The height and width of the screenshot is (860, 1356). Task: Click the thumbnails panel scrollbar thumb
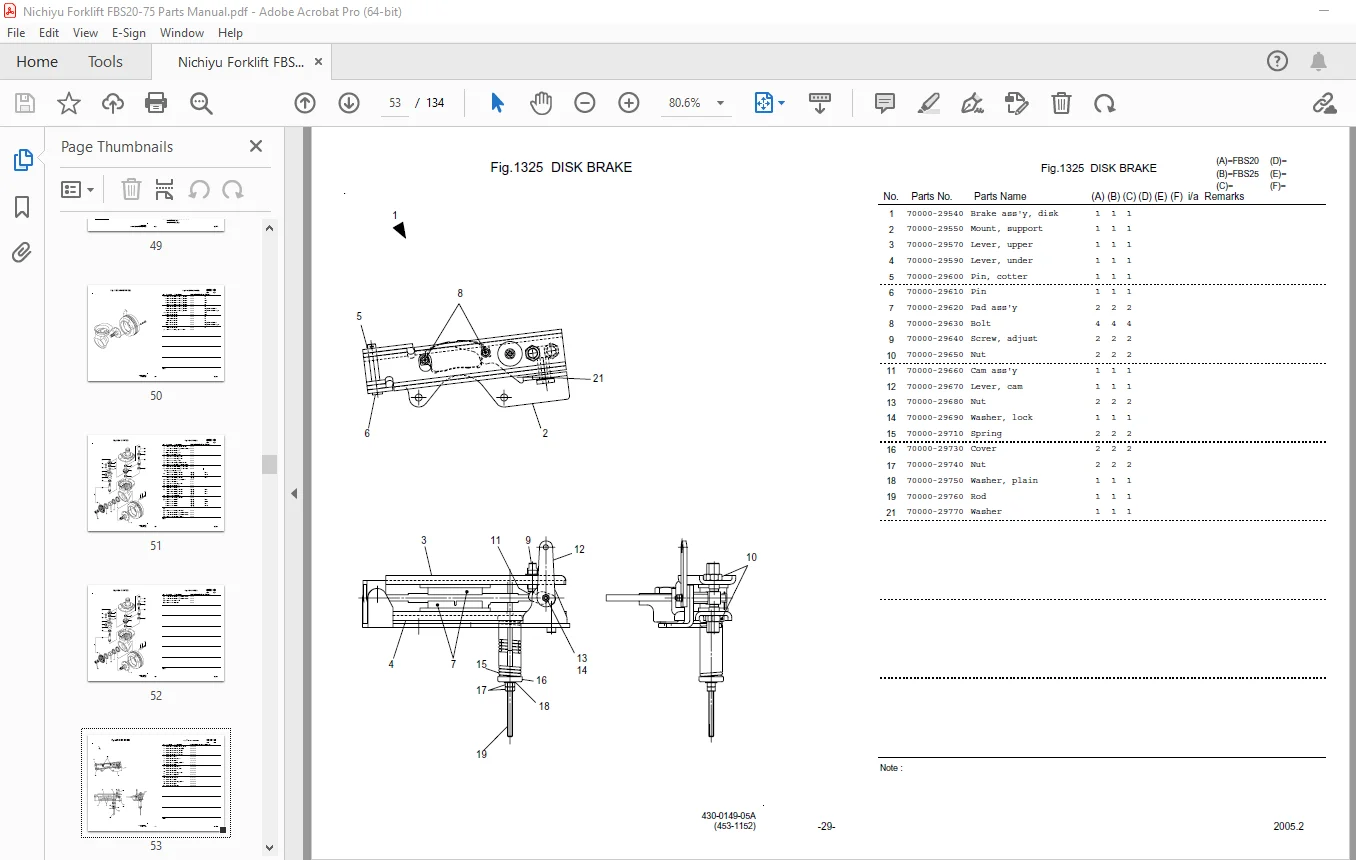pyautogui.click(x=269, y=464)
